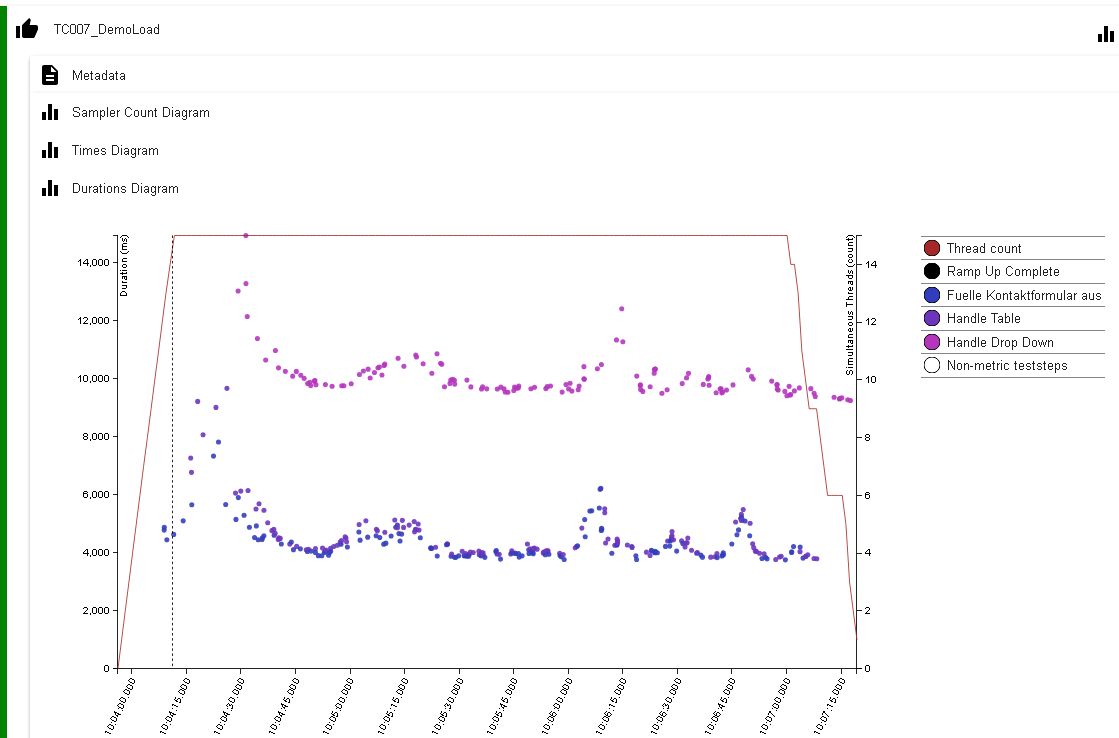Toggle Handle Table purple legend circle
This screenshot has width=1119, height=738.
point(931,318)
